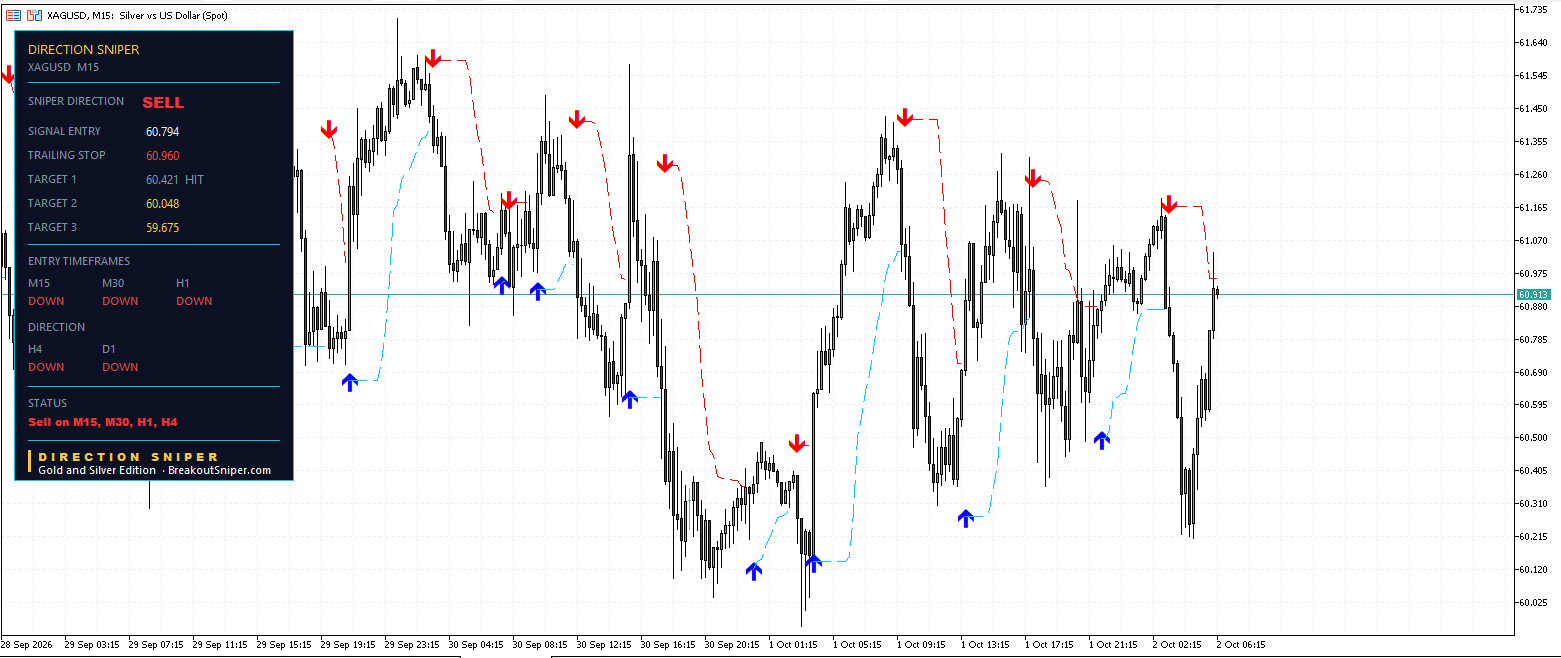Viewport: 1561px width, 658px height.
Task: Click the 1 Oct 05:15 label on time axis
Action: point(857,645)
